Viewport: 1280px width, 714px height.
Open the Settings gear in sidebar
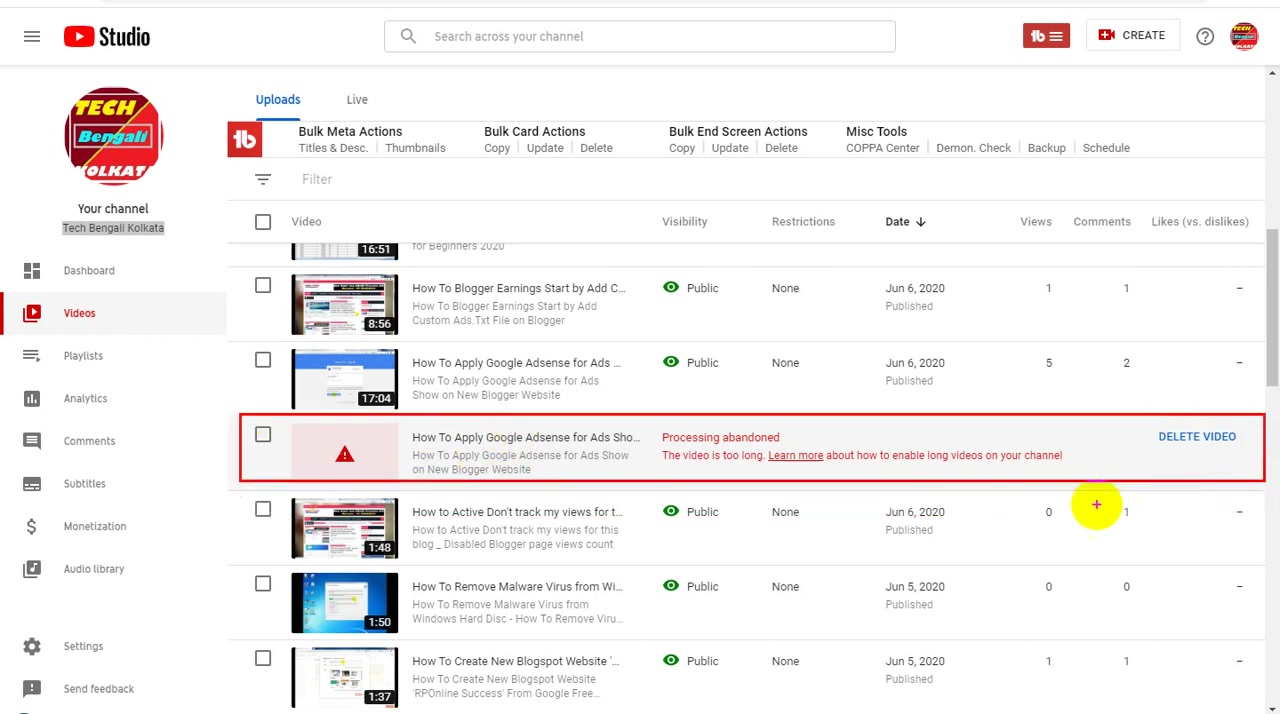pos(32,646)
